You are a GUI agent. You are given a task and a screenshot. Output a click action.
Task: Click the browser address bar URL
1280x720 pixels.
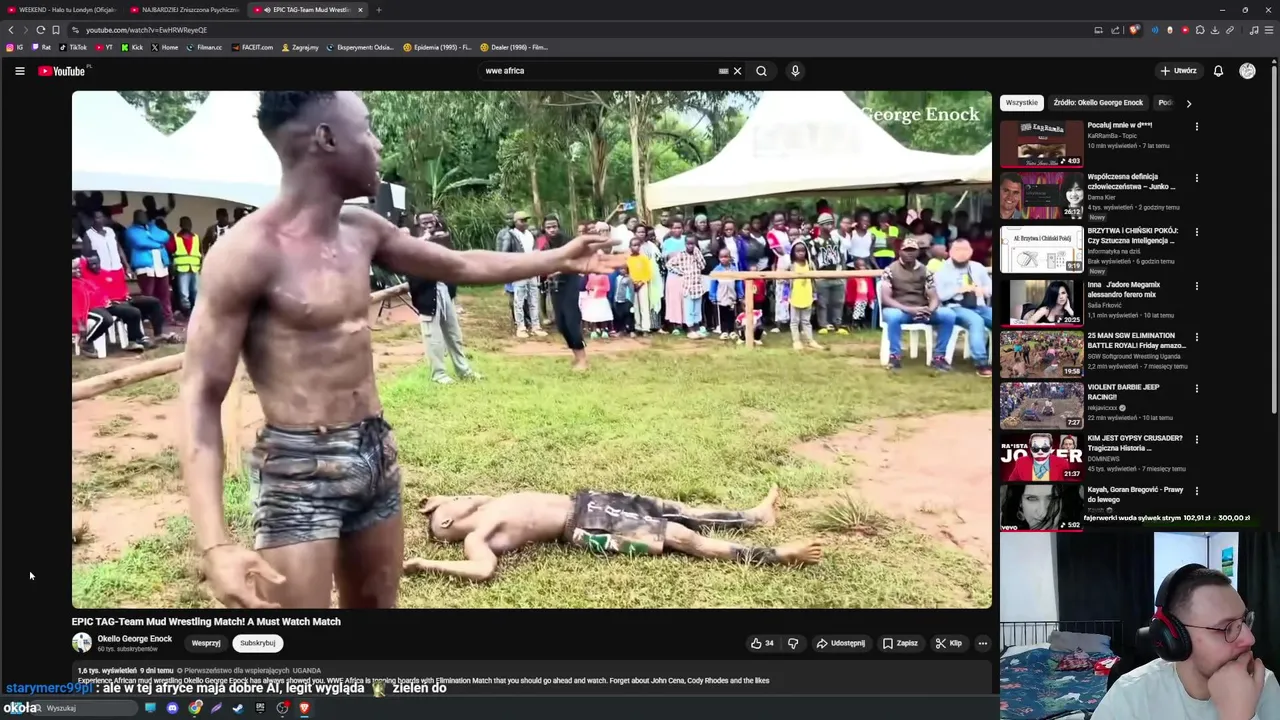coord(146,30)
